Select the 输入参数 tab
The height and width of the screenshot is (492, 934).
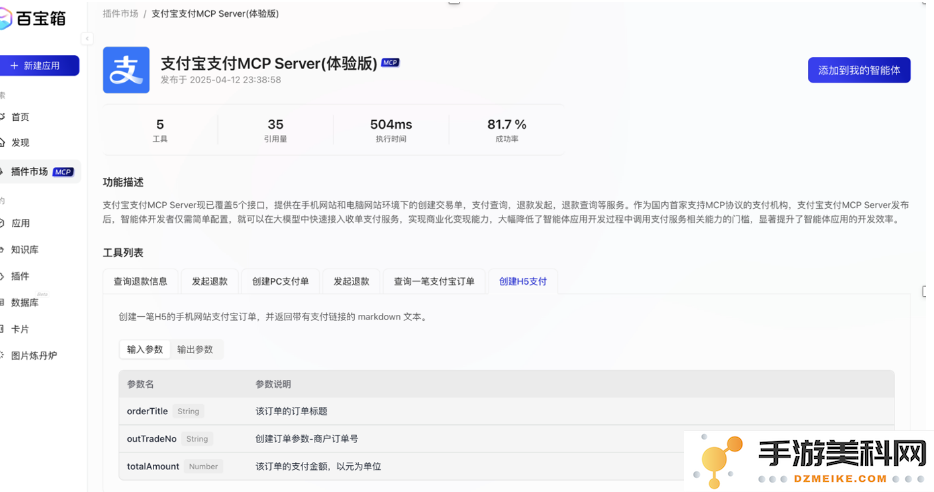point(145,350)
